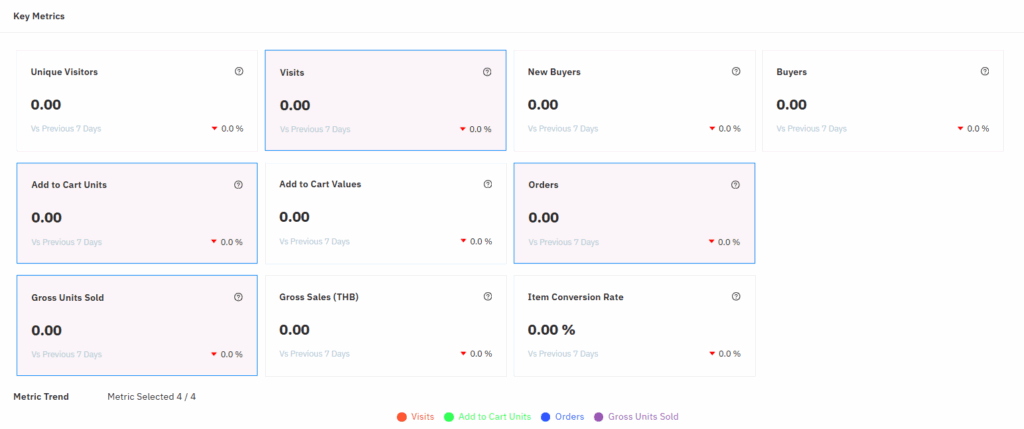Click Item Conversion Rate help icon
1024x429 pixels.
(736, 296)
